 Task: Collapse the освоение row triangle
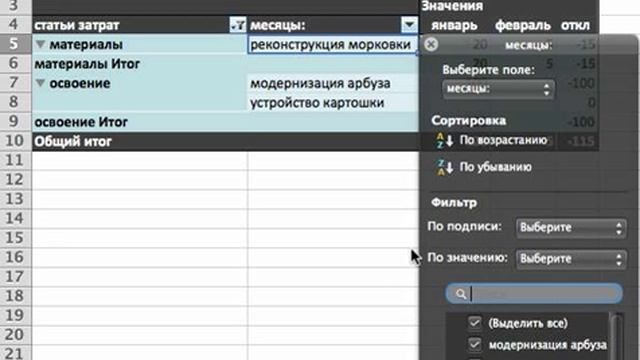coord(40,83)
